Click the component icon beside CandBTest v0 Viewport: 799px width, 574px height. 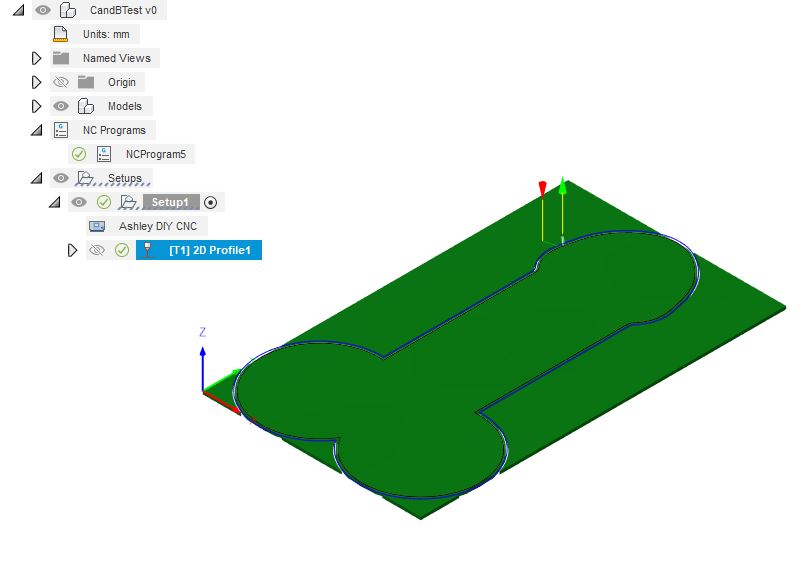click(67, 10)
